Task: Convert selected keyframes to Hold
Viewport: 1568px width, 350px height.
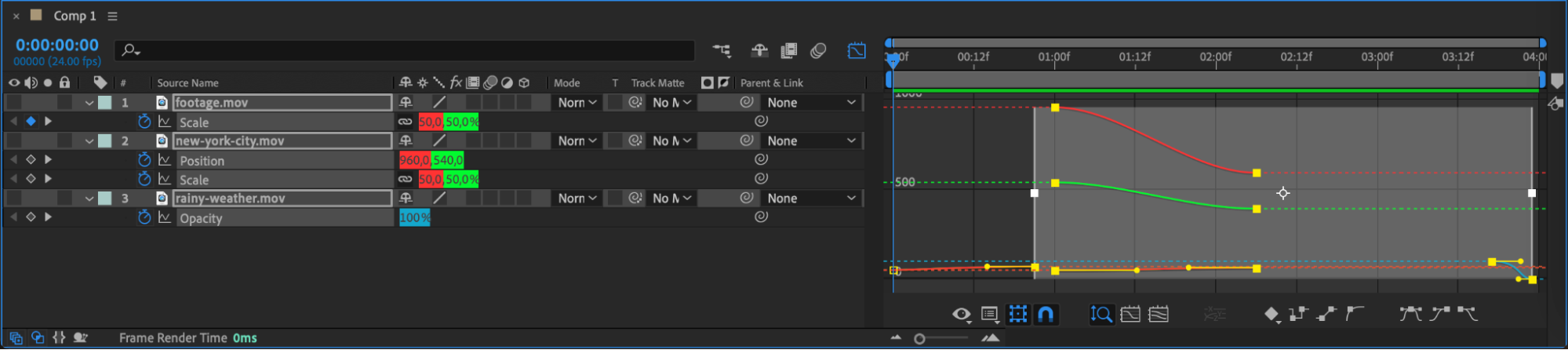Action: (x=1298, y=315)
